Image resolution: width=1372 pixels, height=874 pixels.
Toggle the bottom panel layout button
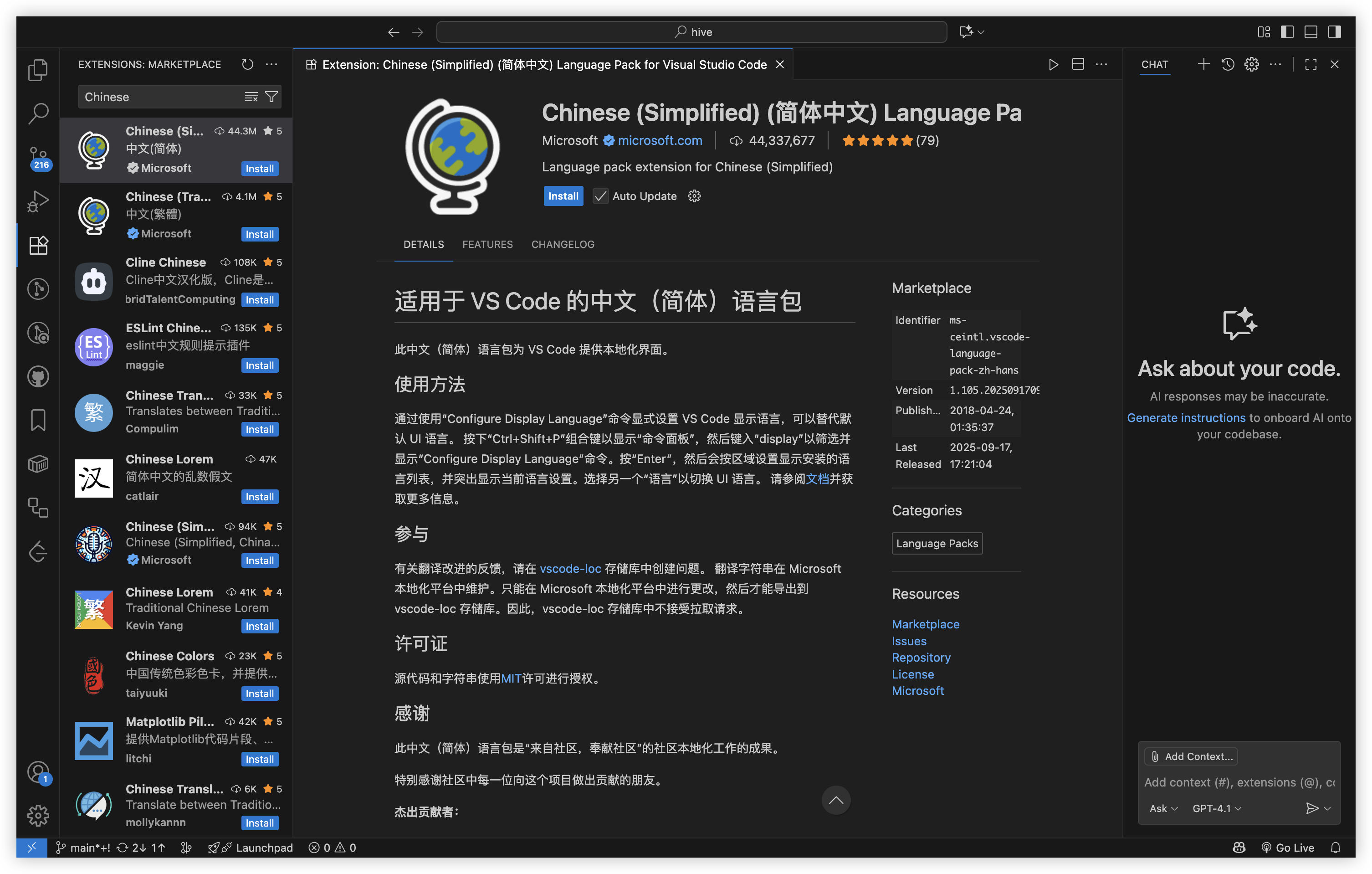point(1311,32)
